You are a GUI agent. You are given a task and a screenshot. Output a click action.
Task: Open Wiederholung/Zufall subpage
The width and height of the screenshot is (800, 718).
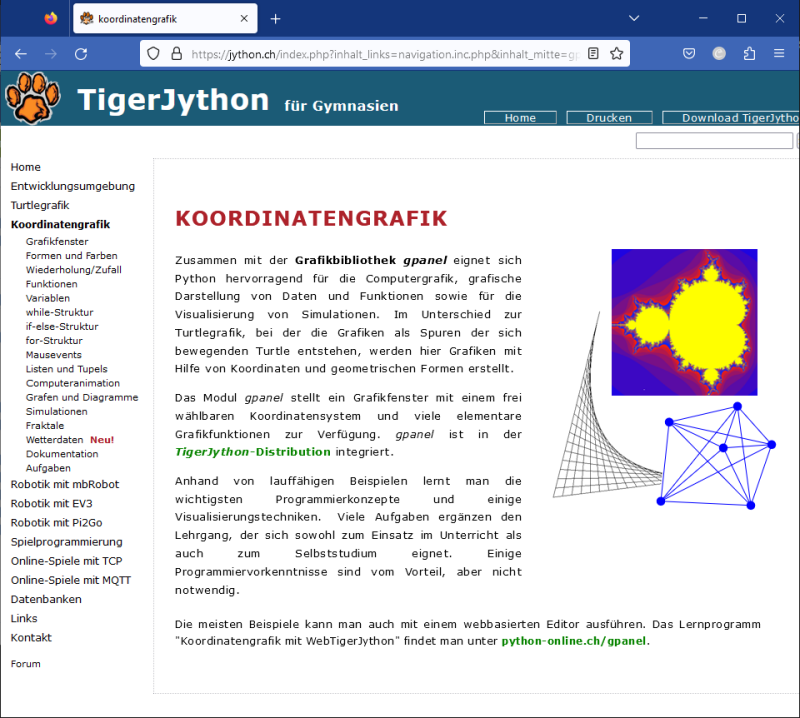(x=73, y=270)
